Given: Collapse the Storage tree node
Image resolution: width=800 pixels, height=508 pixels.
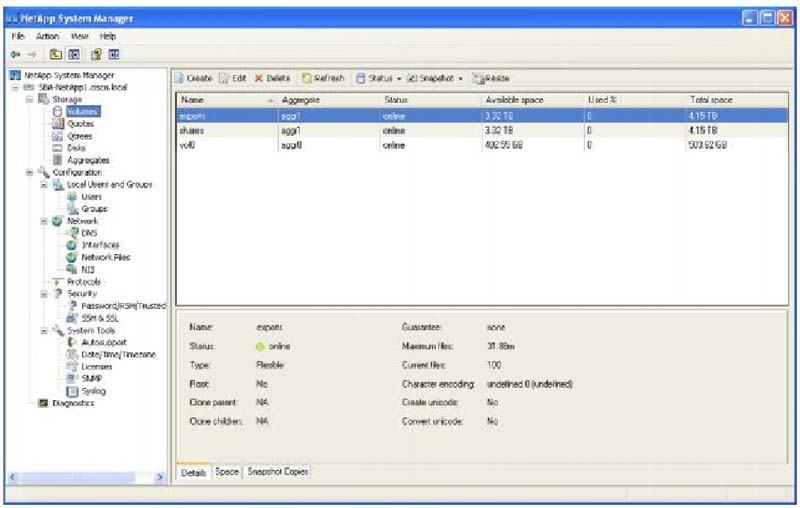Looking at the screenshot, I should pyautogui.click(x=30, y=100).
